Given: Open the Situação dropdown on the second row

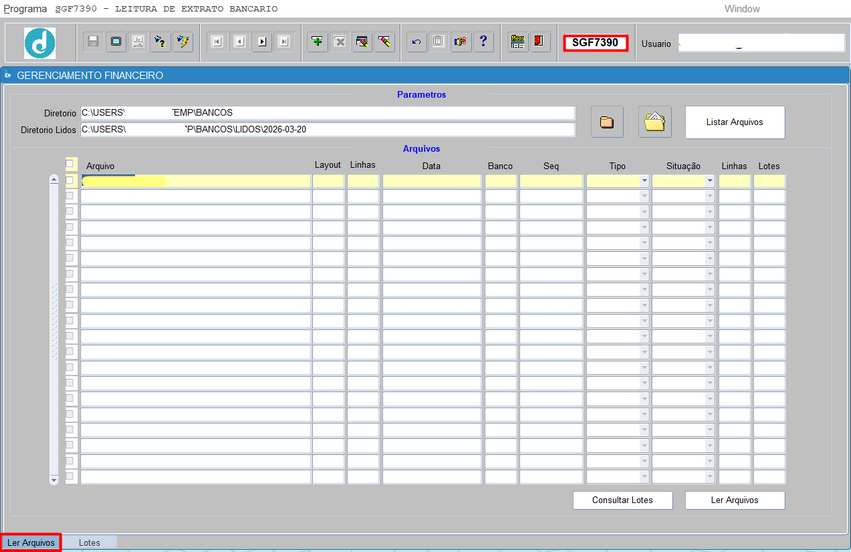Looking at the screenshot, I should point(710,196).
